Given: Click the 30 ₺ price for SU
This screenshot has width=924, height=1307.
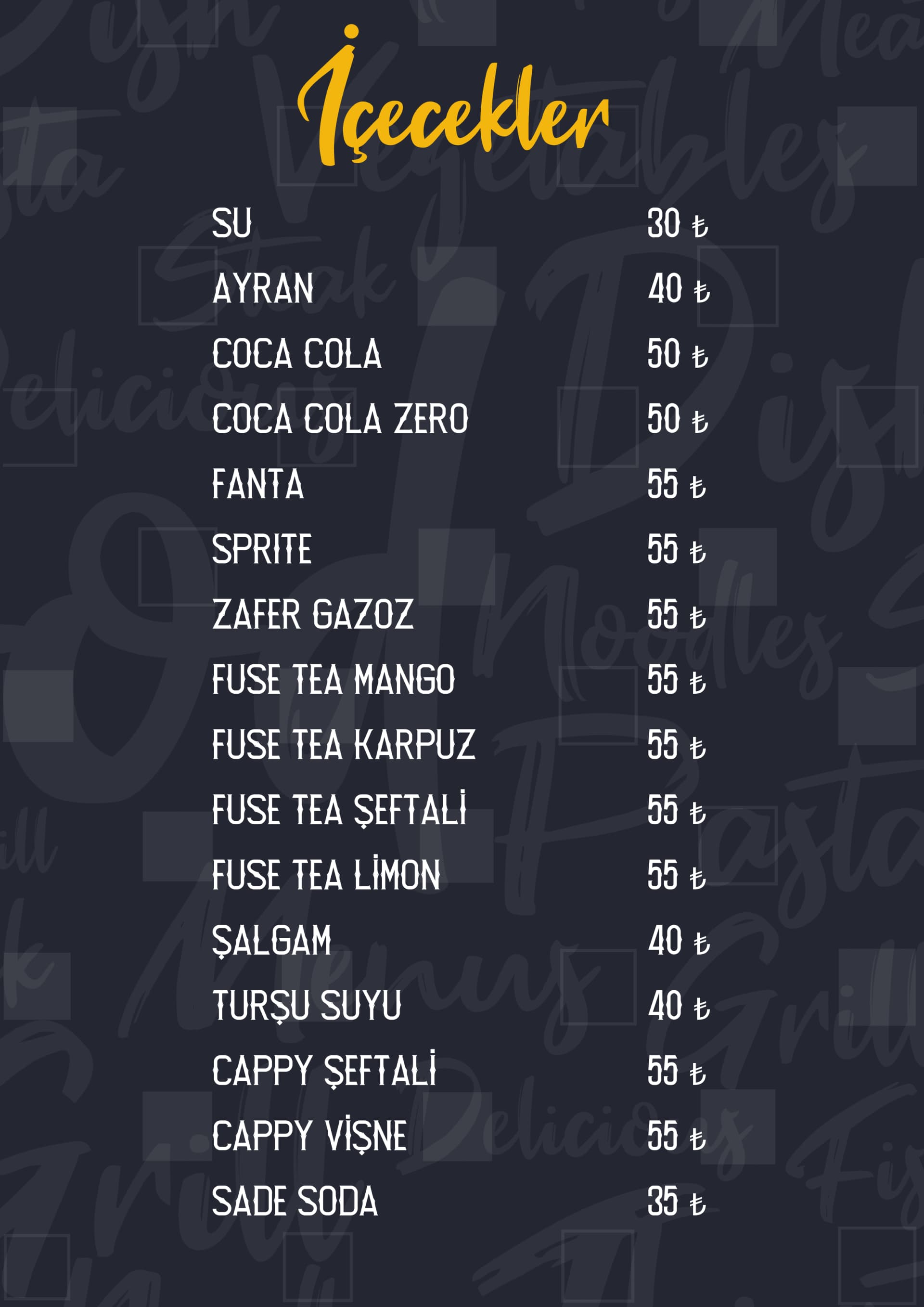Looking at the screenshot, I should (x=677, y=223).
